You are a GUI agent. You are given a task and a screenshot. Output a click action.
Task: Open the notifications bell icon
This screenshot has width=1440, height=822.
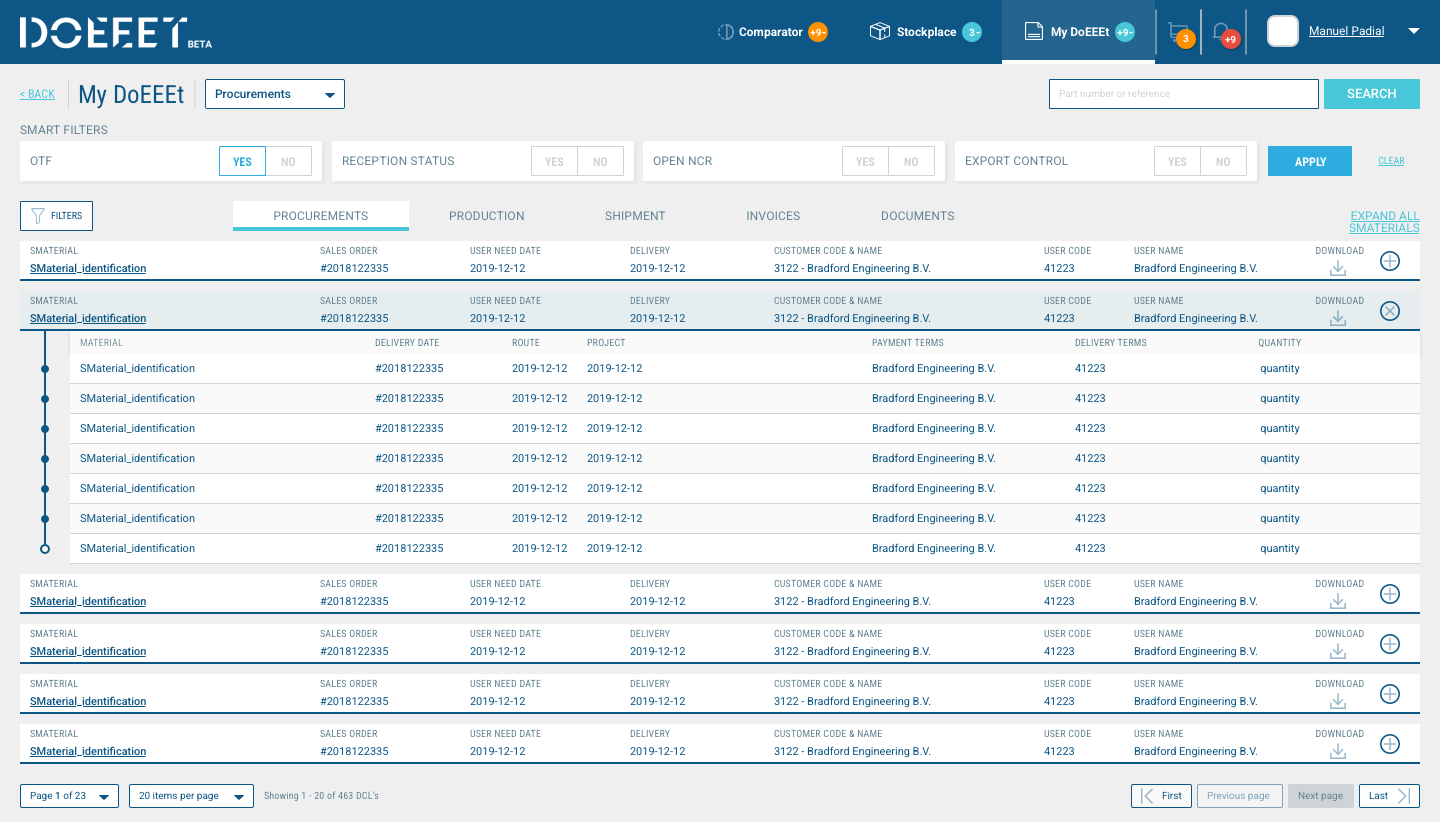pos(1221,32)
